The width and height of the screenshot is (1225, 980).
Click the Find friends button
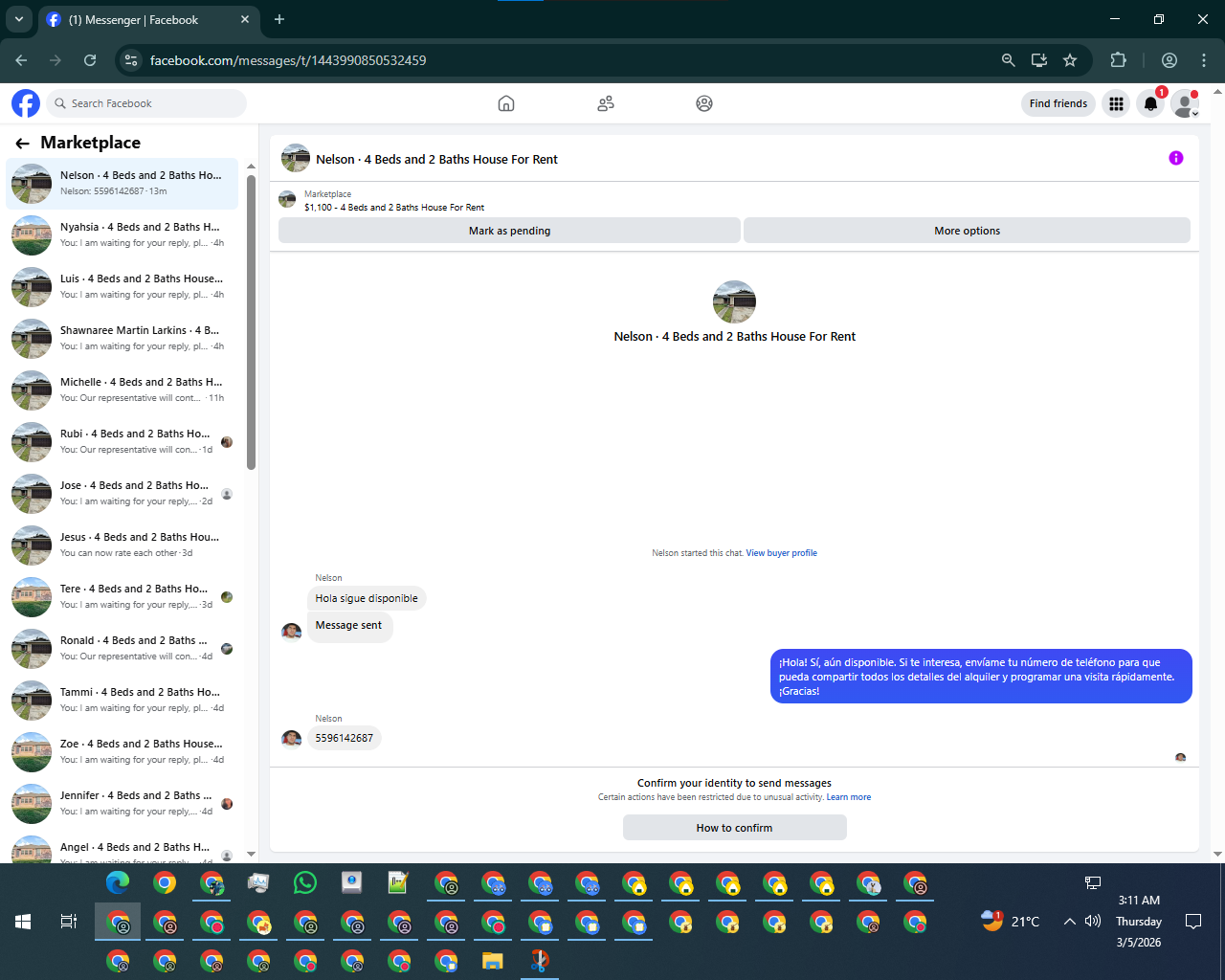click(1058, 103)
